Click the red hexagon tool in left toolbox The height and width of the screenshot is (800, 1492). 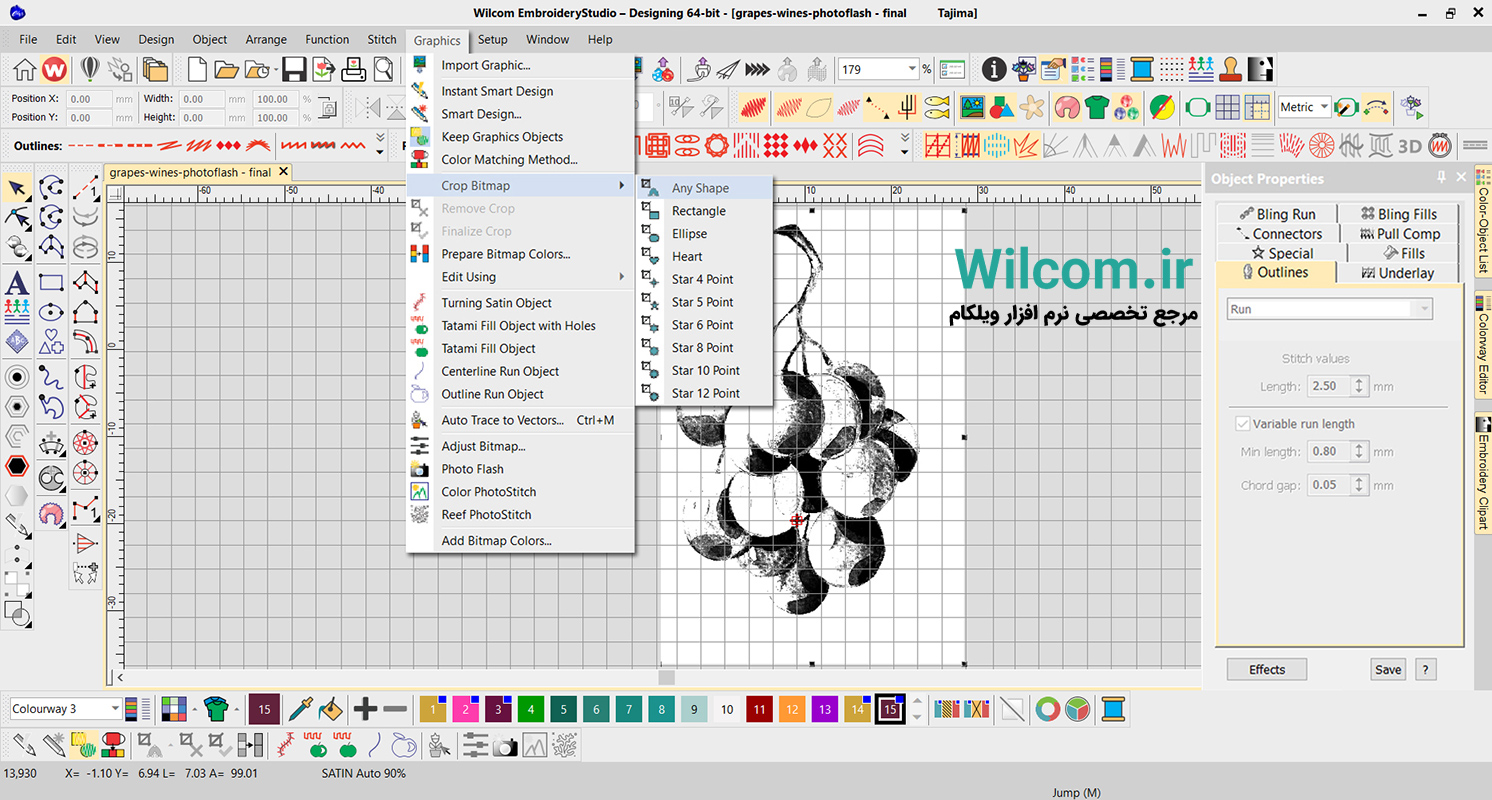[17, 466]
